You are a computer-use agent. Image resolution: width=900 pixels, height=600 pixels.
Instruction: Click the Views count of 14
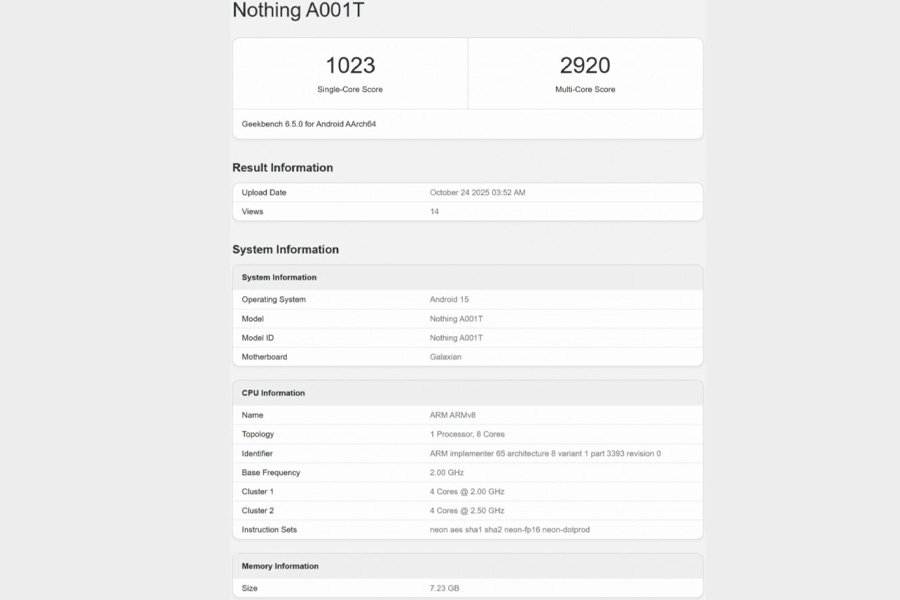coord(435,211)
